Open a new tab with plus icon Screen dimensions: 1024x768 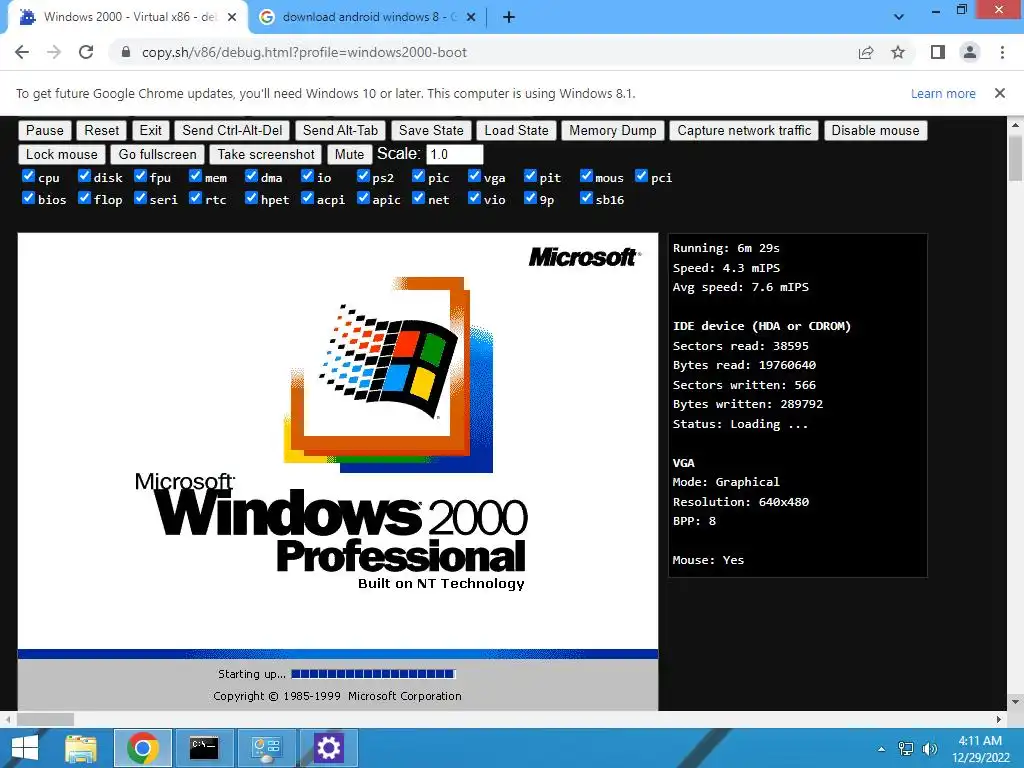point(509,17)
